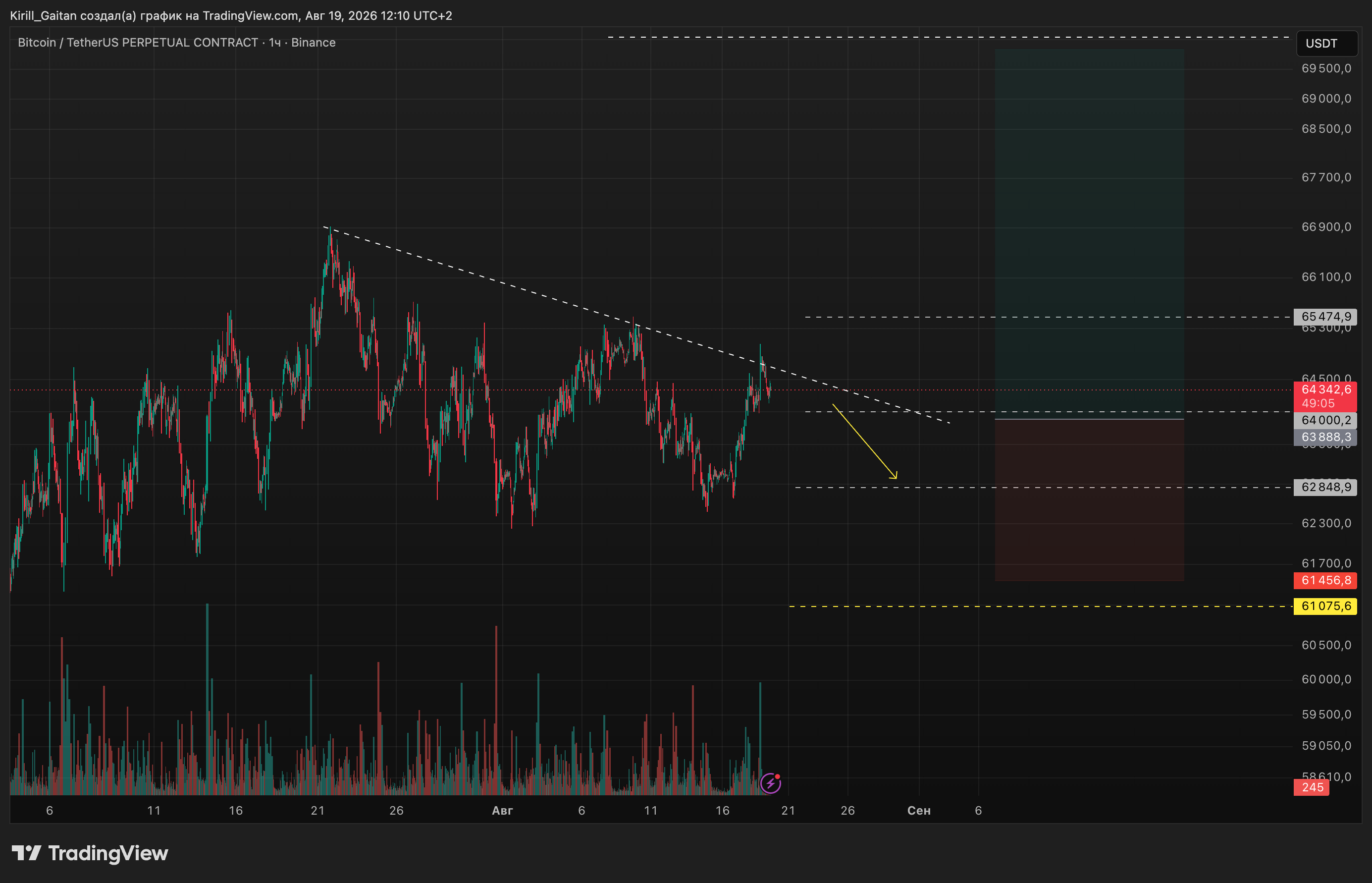
Task: Open the USDT currency selector
Action: pyautogui.click(x=1327, y=44)
